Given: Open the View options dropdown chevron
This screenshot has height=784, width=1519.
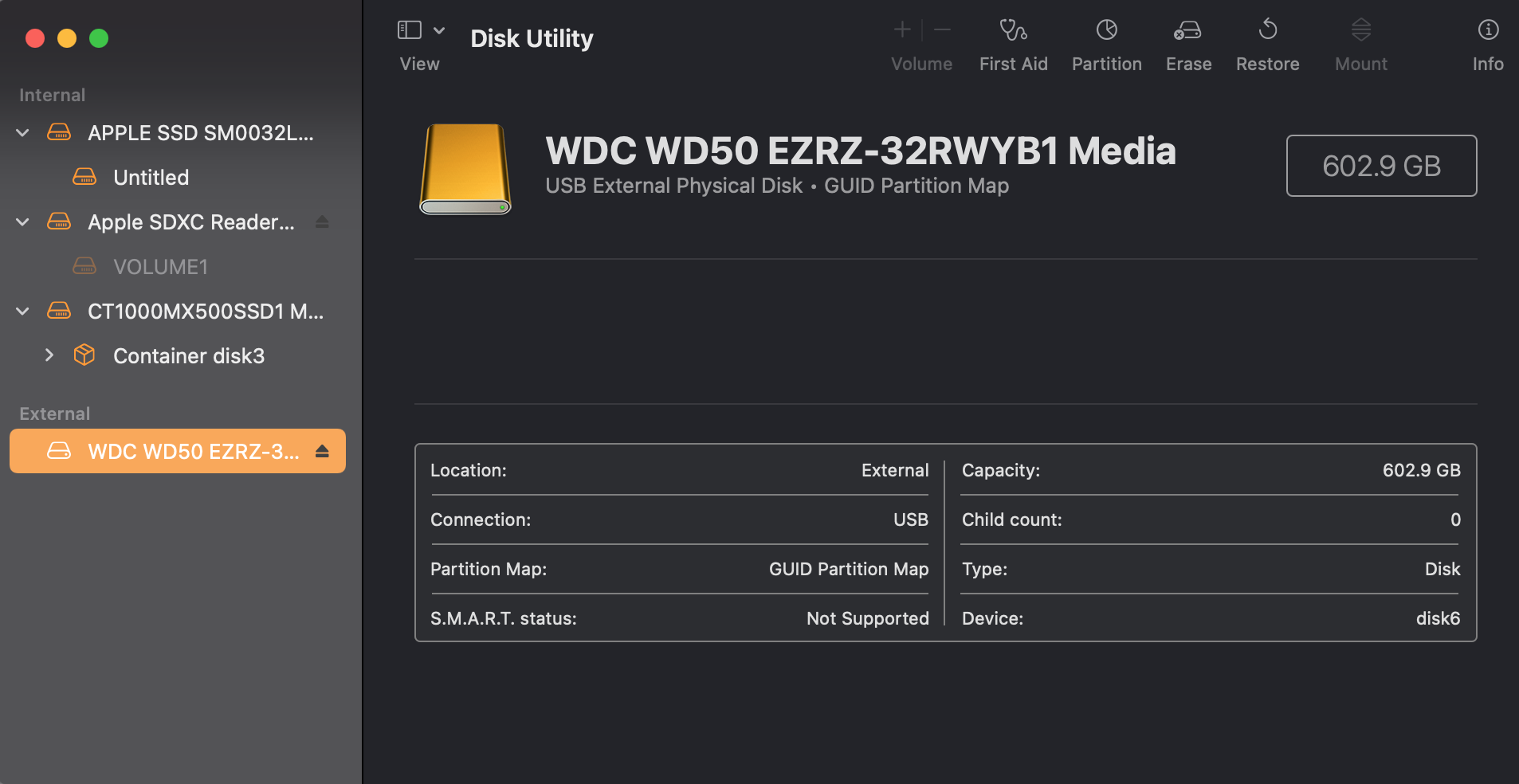Looking at the screenshot, I should coord(439,30).
